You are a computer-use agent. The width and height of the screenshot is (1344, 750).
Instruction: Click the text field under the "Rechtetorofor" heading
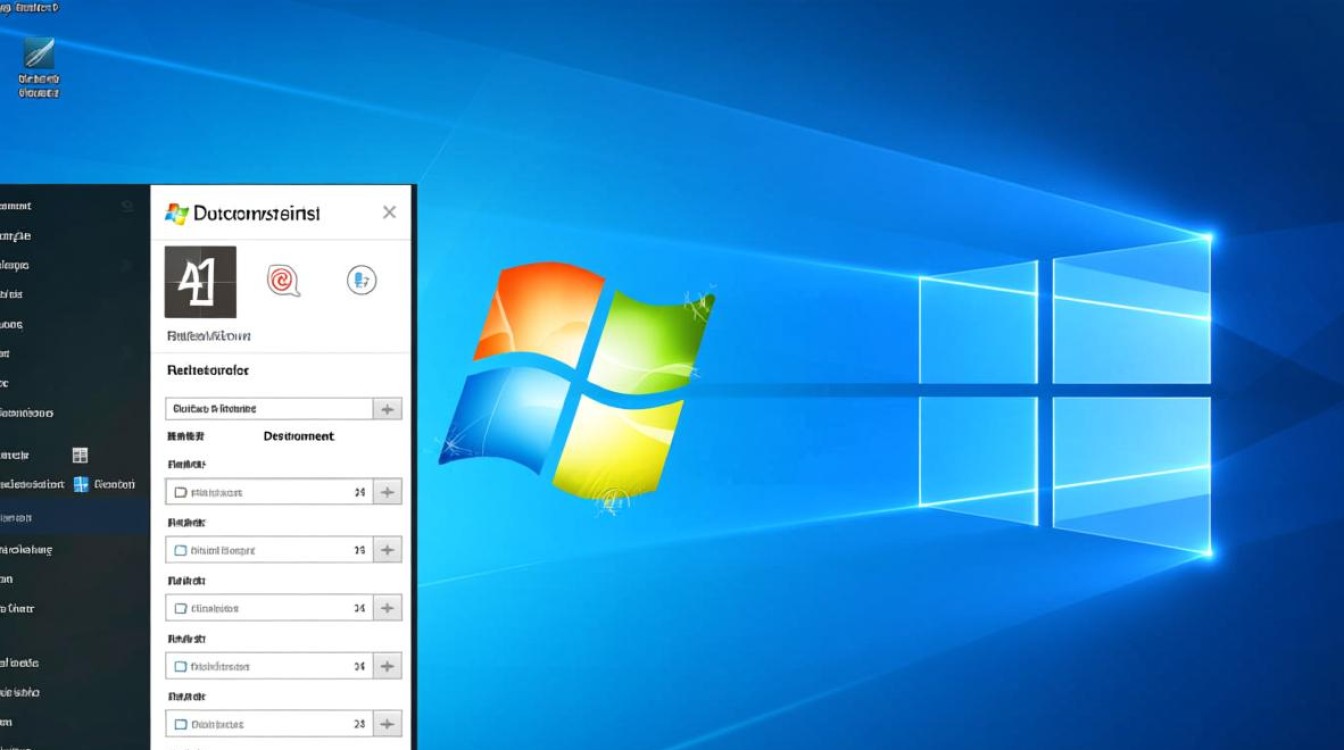coord(268,409)
